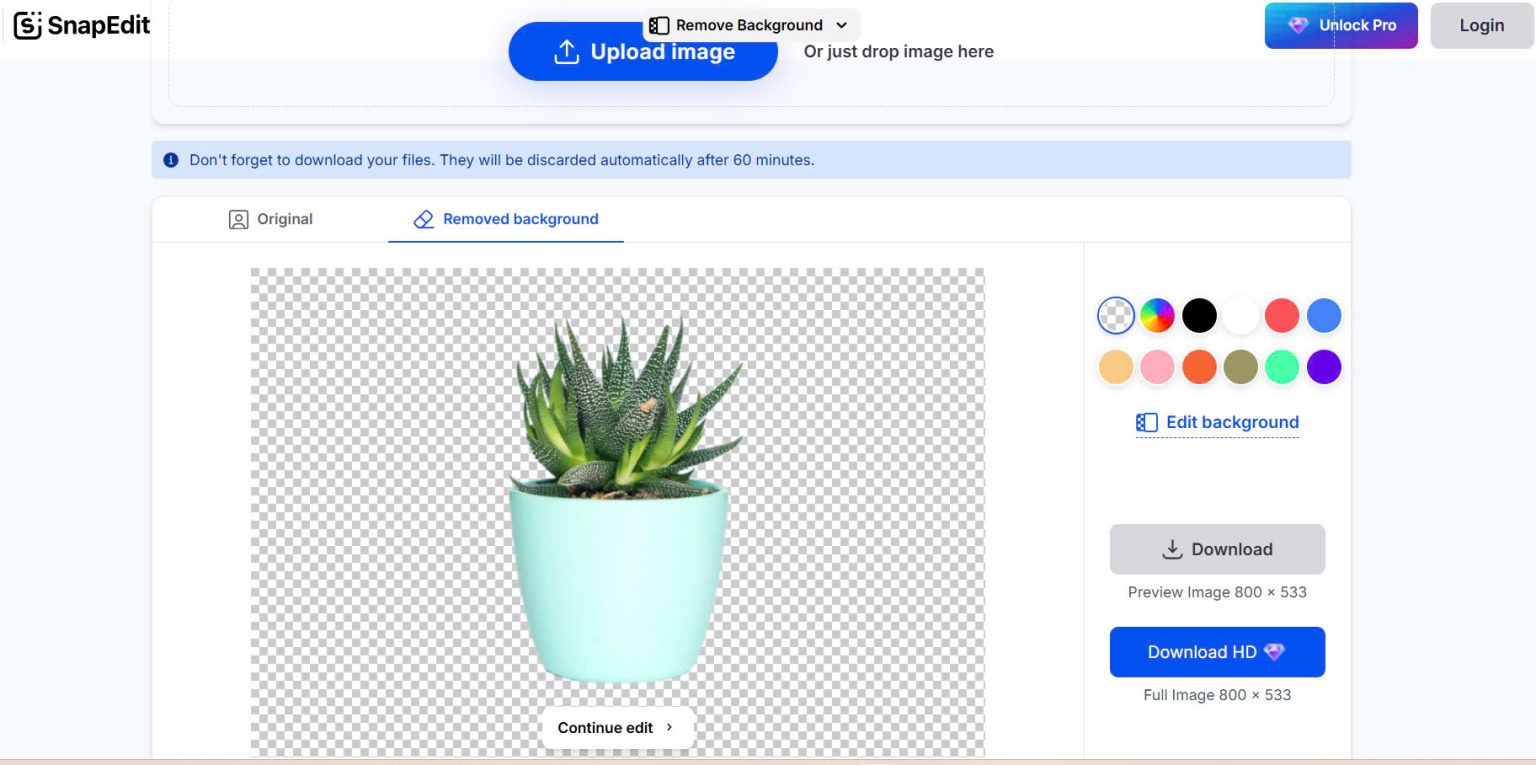
Task: Click the diamond icon on Download HD
Action: [x=1274, y=652]
